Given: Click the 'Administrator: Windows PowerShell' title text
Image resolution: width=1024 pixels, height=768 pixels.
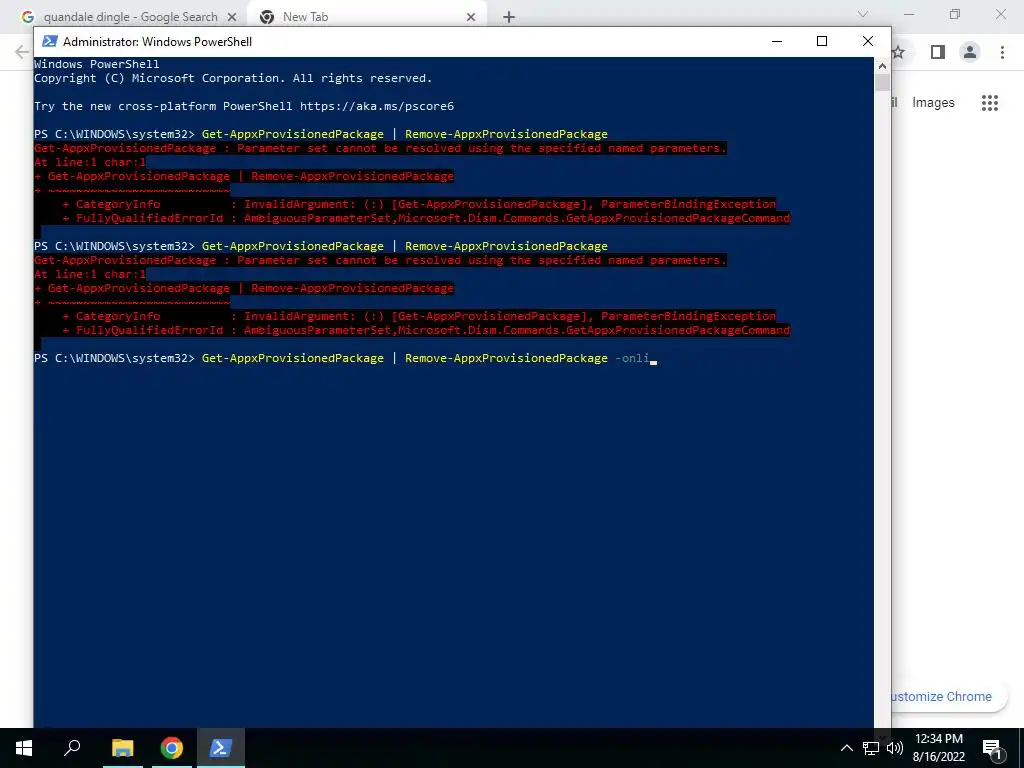Looking at the screenshot, I should tap(157, 42).
